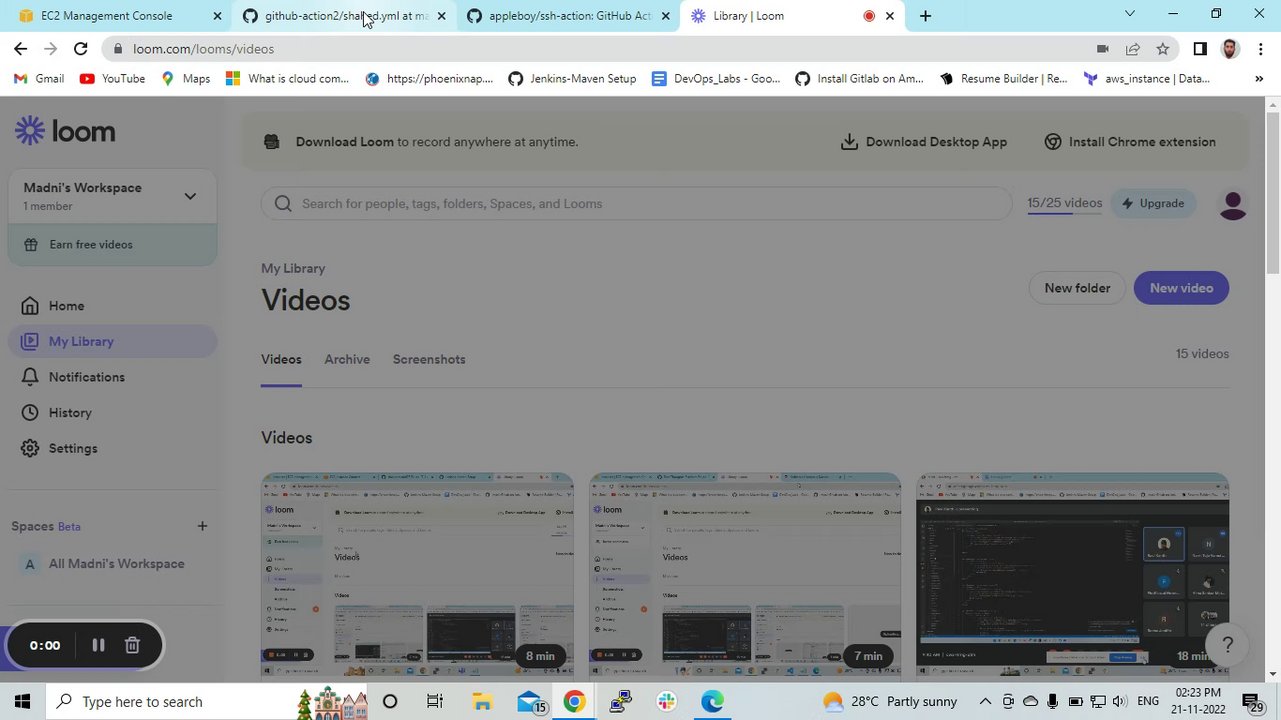Open Chrome three-dot menu
1281x720 pixels.
[1260, 49]
